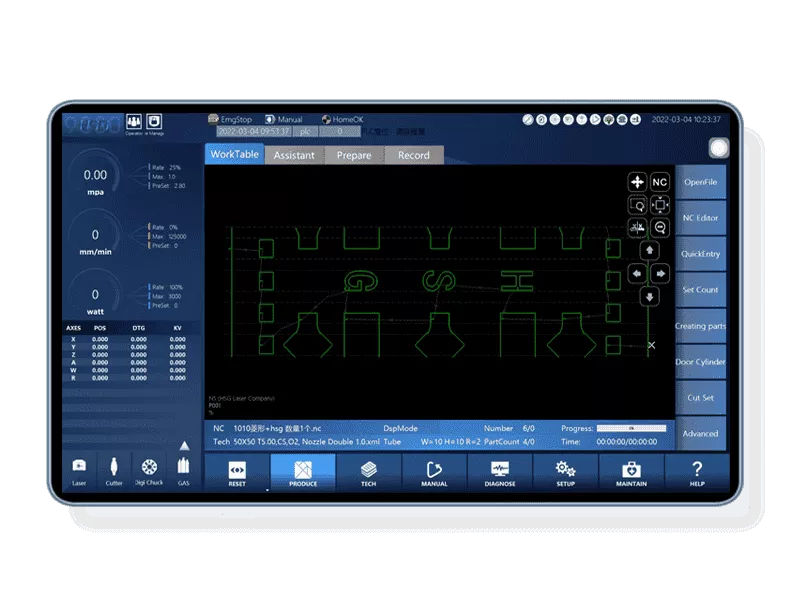Click the EmgStop status indicator
Image resolution: width=801 pixels, height=598 pixels.
coord(230,119)
